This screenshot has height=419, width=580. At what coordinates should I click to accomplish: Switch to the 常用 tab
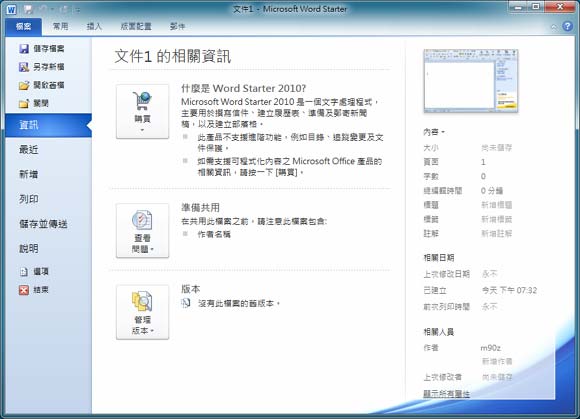click(x=60, y=26)
